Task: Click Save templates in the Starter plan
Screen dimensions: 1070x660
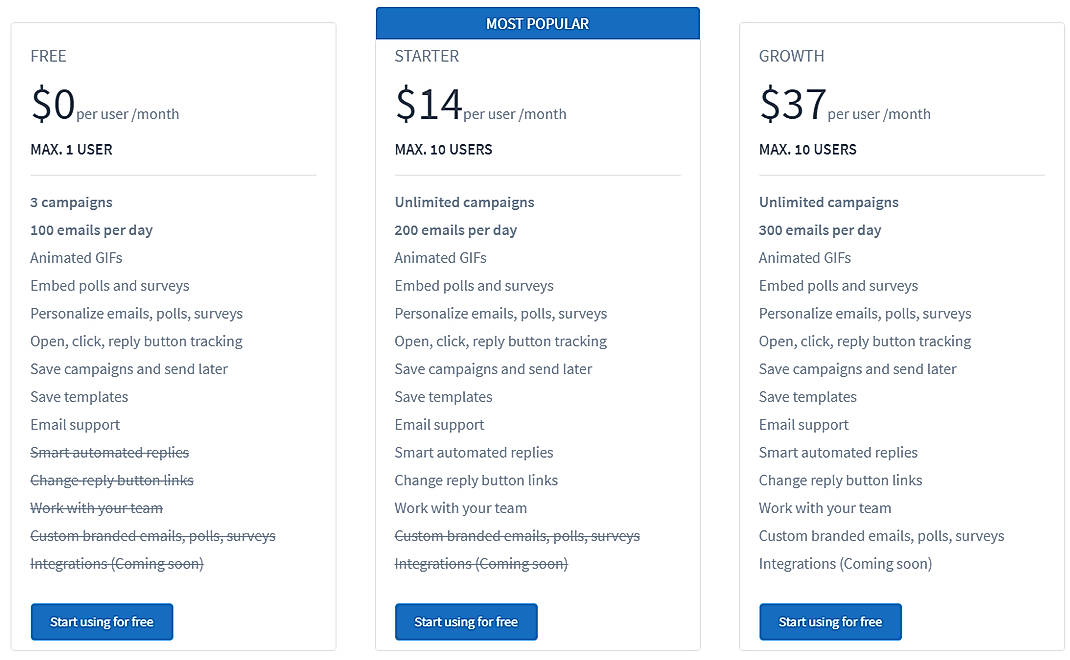Action: 444,397
